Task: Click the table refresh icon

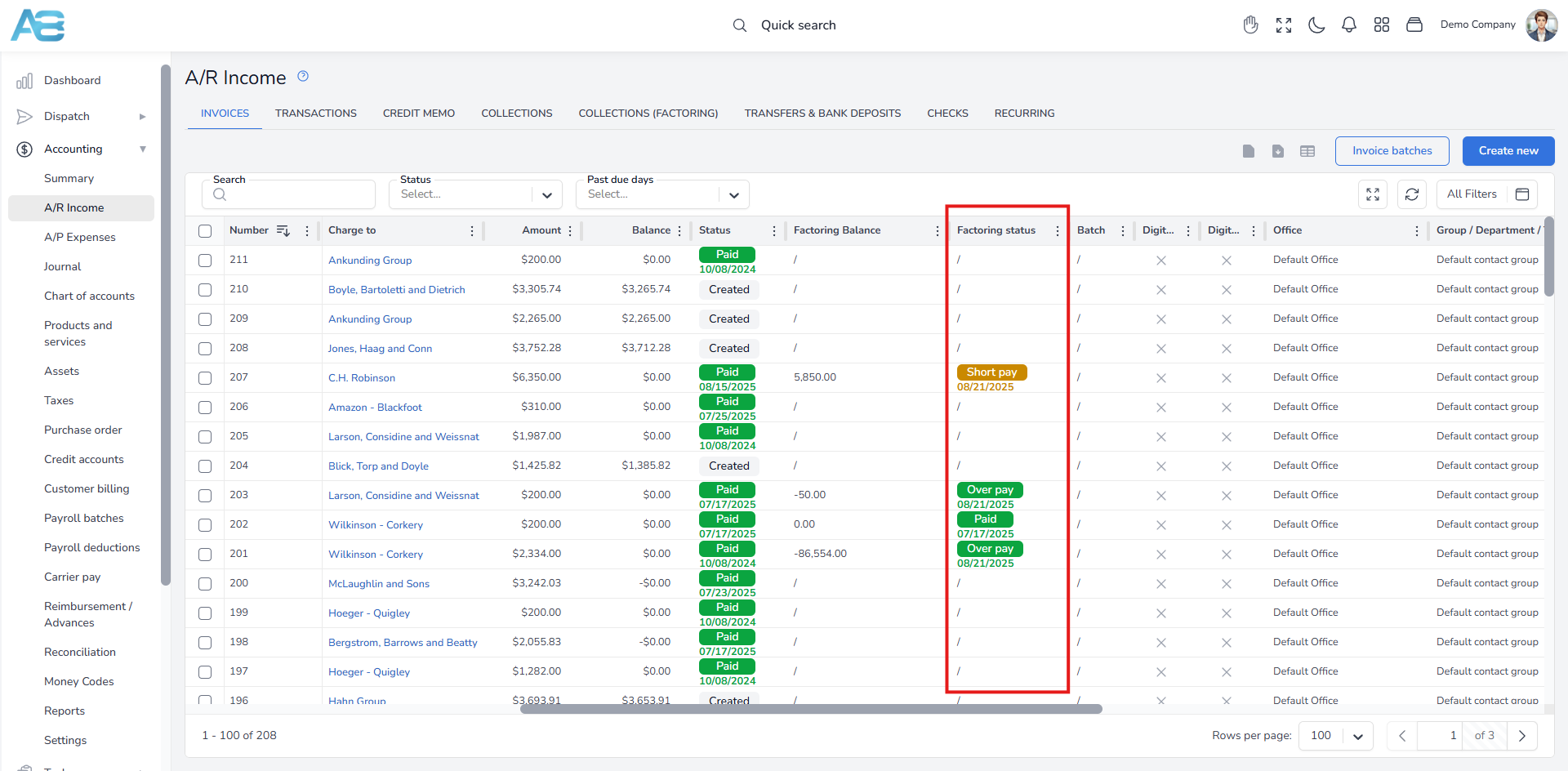Action: coord(1412,194)
